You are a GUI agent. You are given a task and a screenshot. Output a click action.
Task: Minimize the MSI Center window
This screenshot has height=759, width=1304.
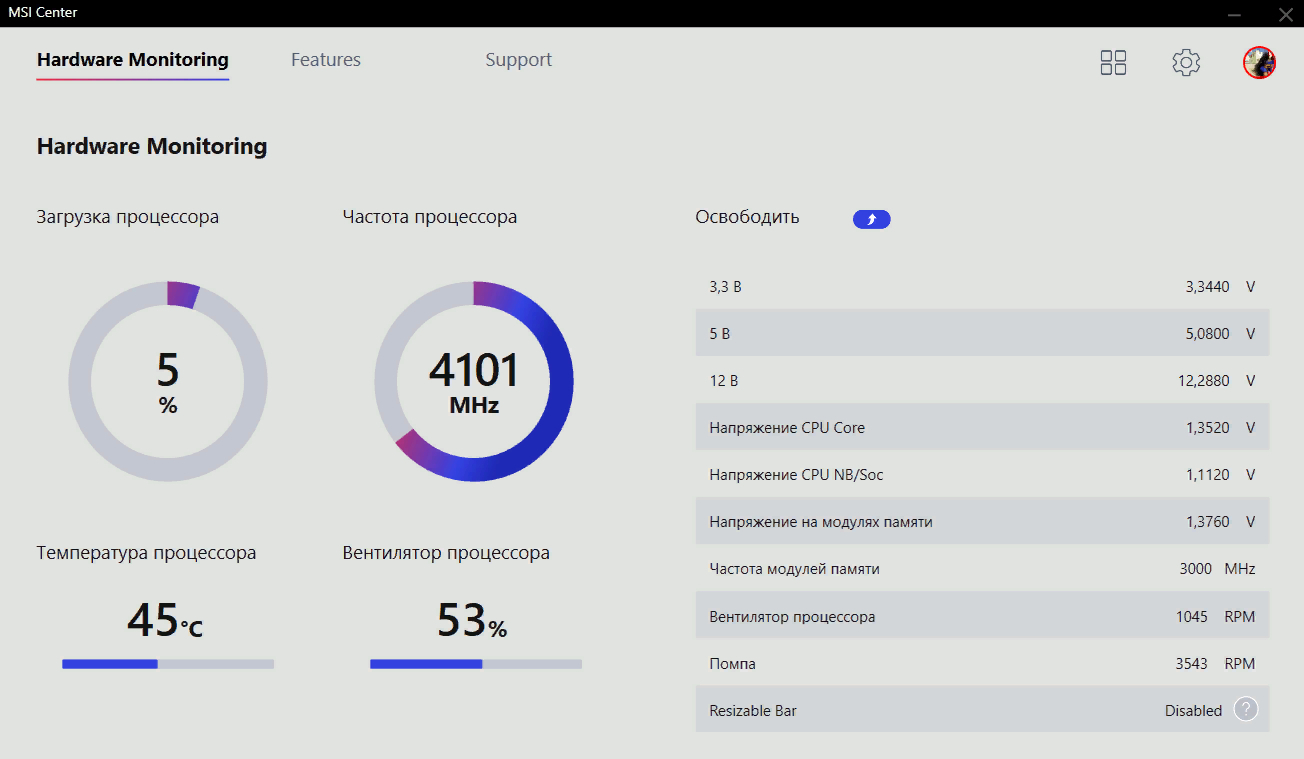pos(1235,13)
